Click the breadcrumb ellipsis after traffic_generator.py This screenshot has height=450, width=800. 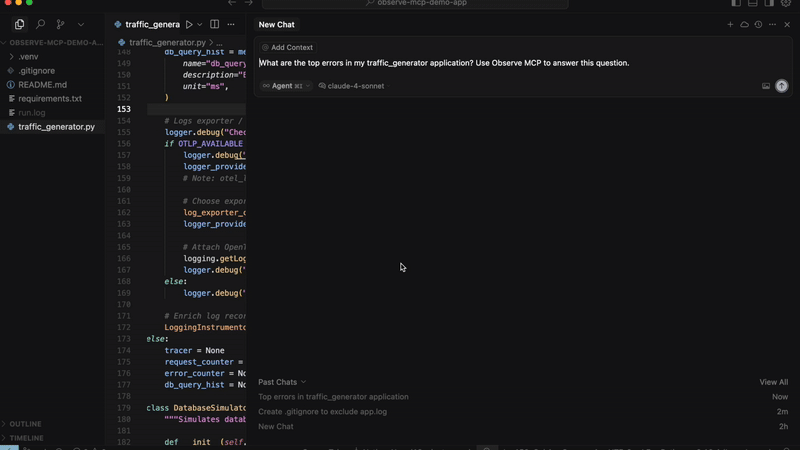219,43
